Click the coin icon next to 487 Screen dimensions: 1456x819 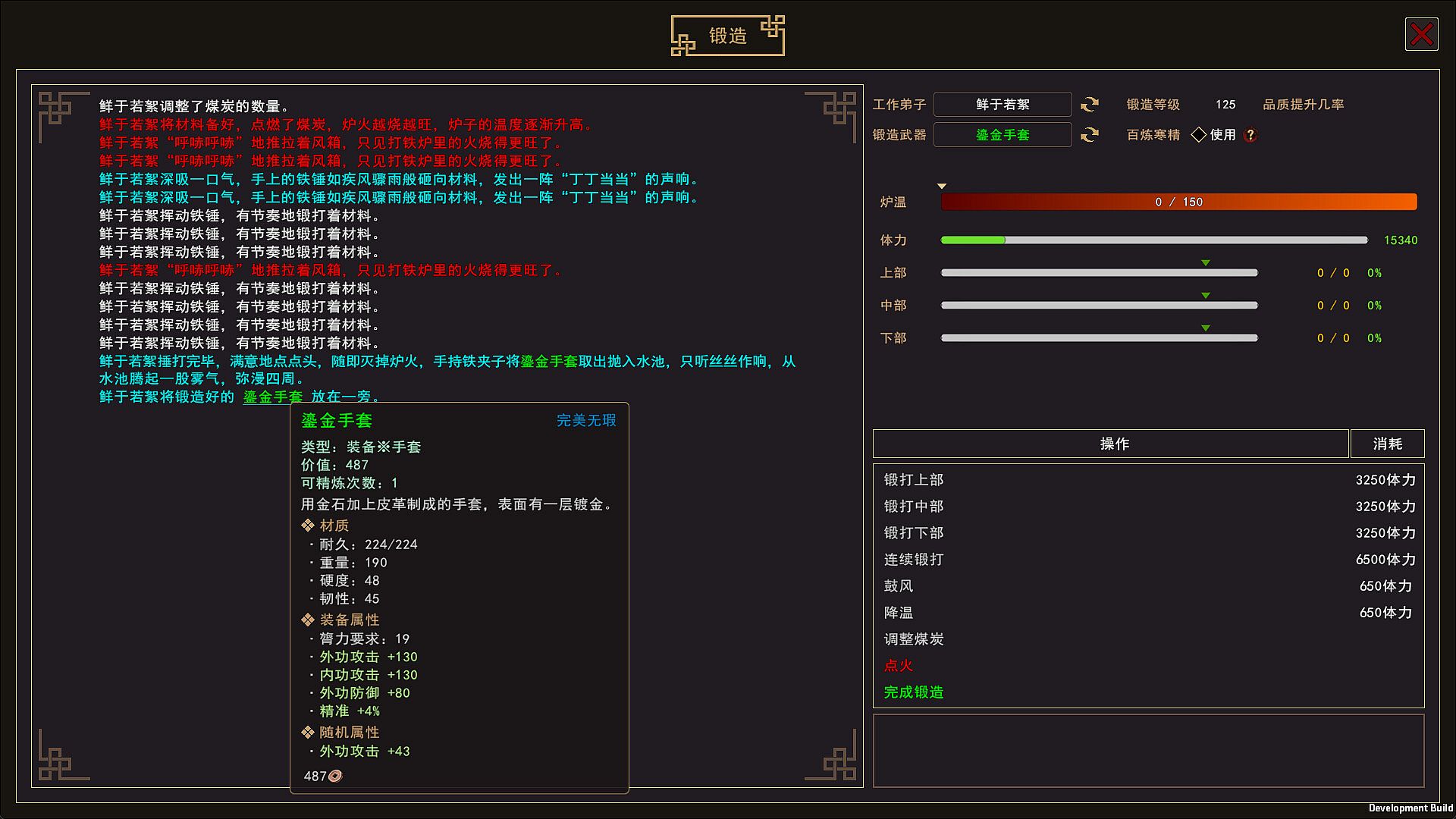(335, 776)
